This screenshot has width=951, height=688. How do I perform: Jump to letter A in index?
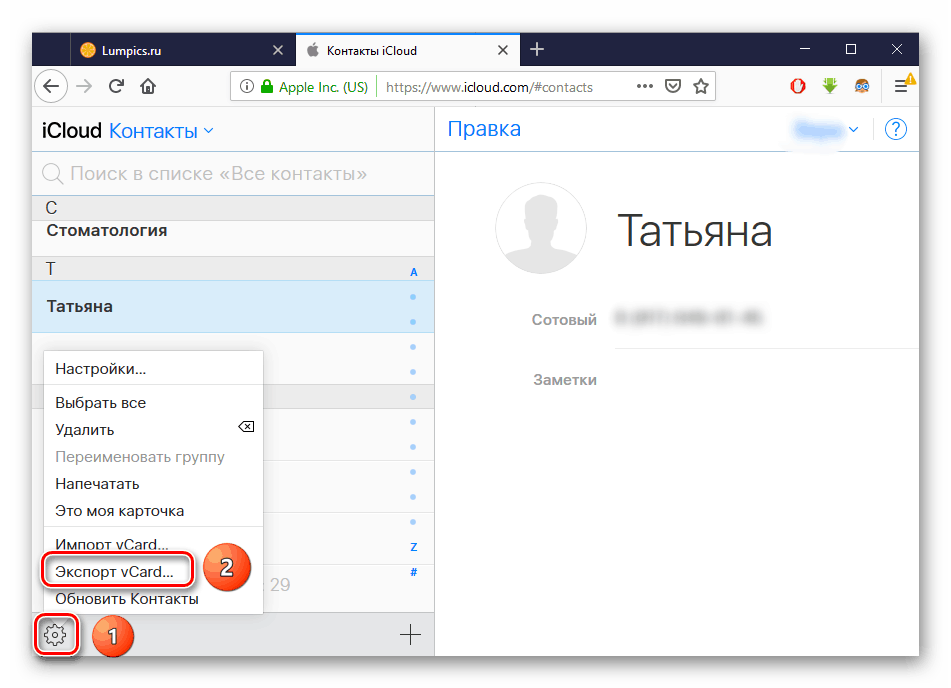414,272
